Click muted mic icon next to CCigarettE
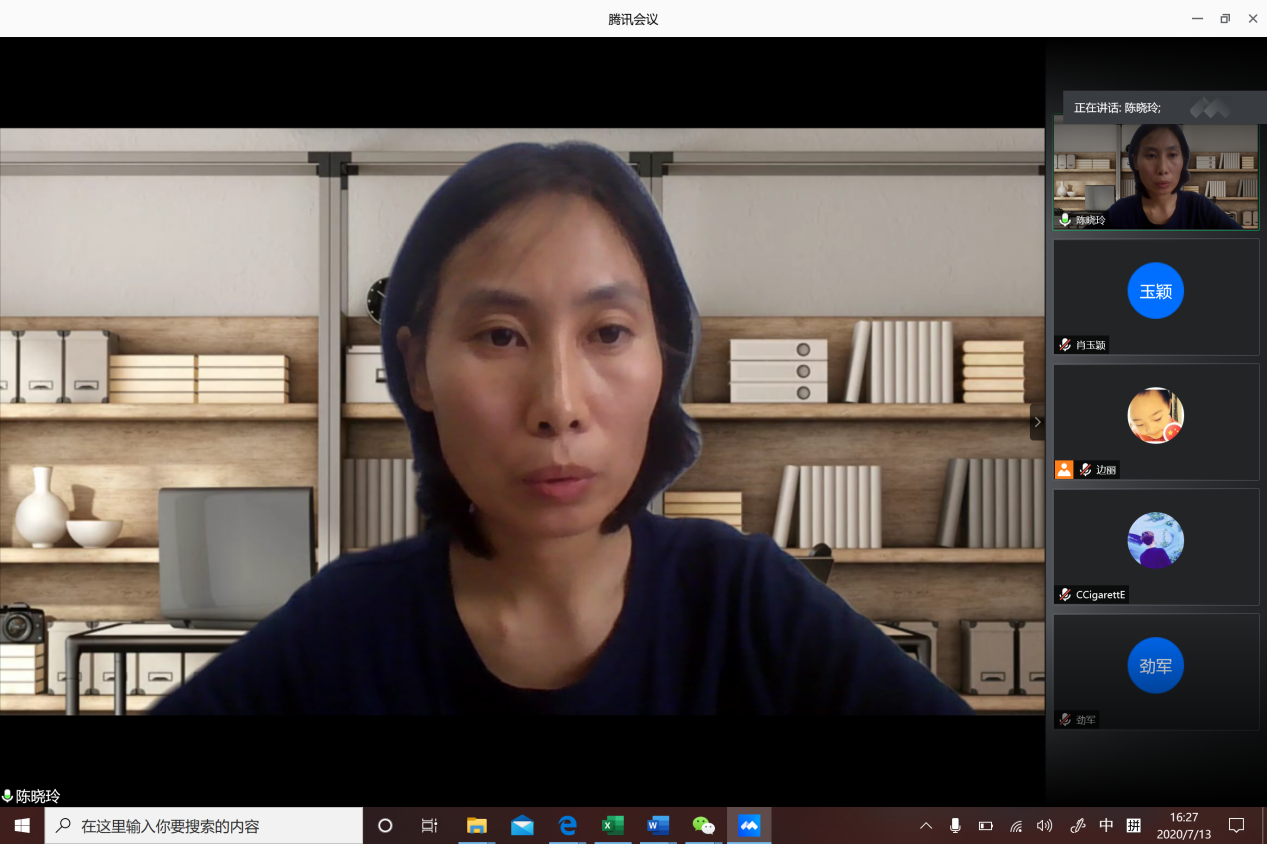Image resolution: width=1267 pixels, height=844 pixels. (1066, 595)
